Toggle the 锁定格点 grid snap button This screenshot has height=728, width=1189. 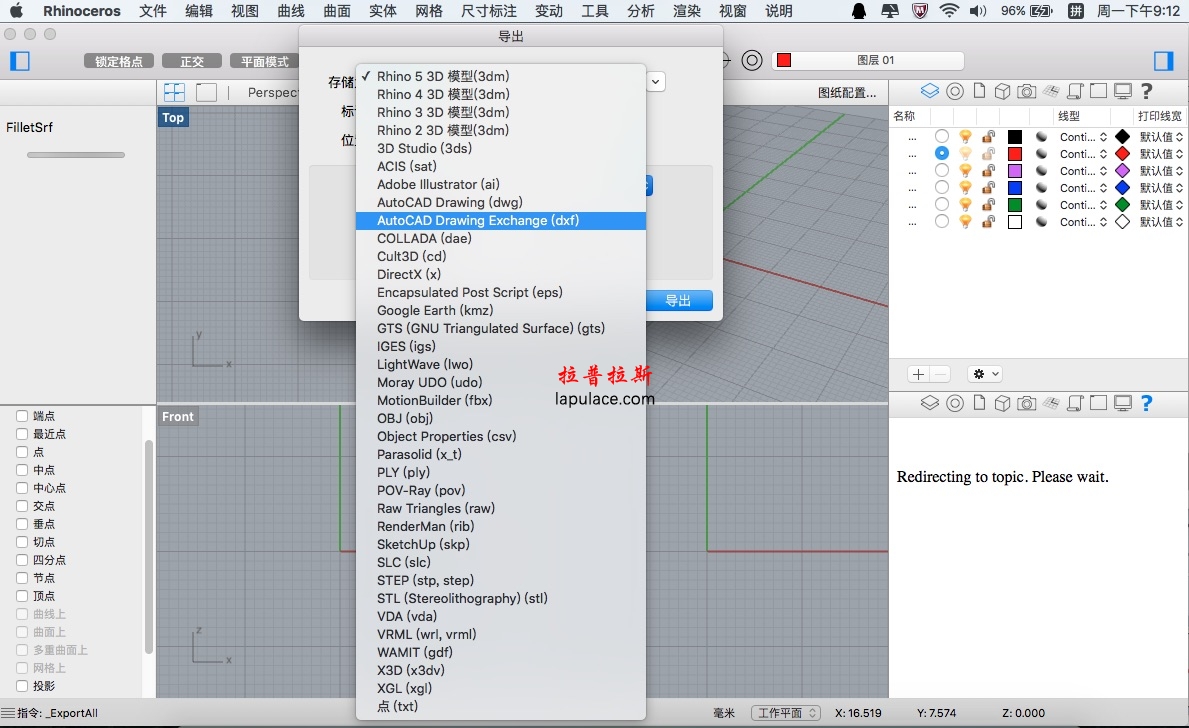tap(119, 61)
